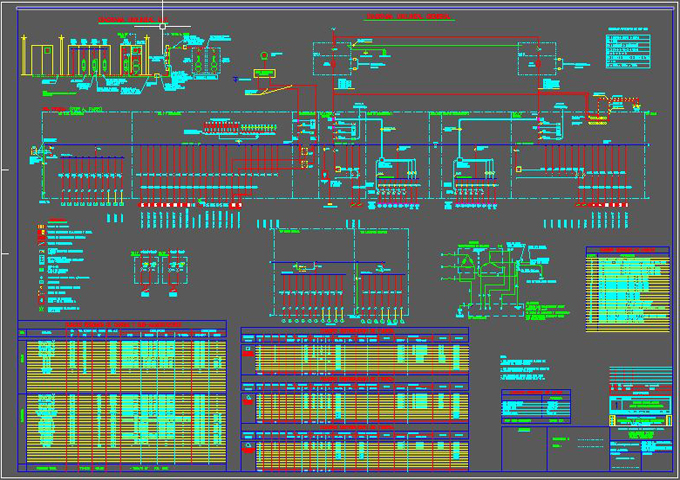Click the large yellow load schedule table at bottom left

click(122, 396)
